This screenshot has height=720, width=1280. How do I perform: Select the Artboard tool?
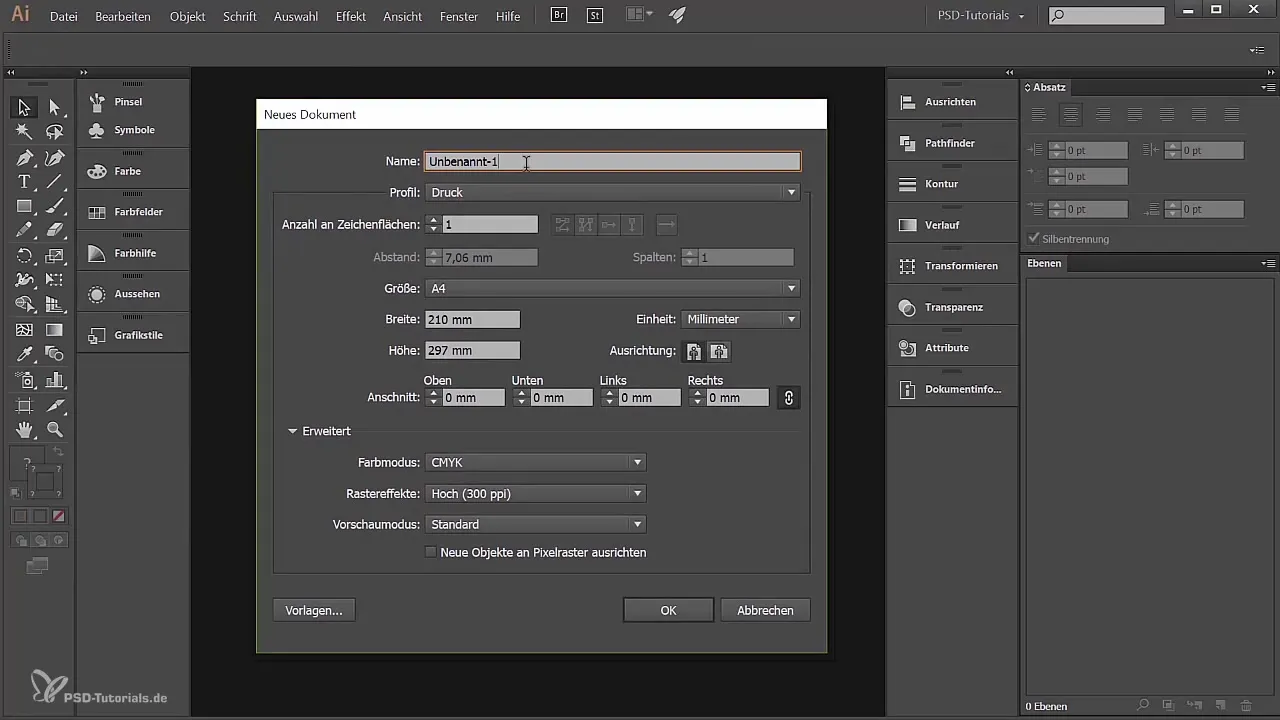pyautogui.click(x=24, y=405)
